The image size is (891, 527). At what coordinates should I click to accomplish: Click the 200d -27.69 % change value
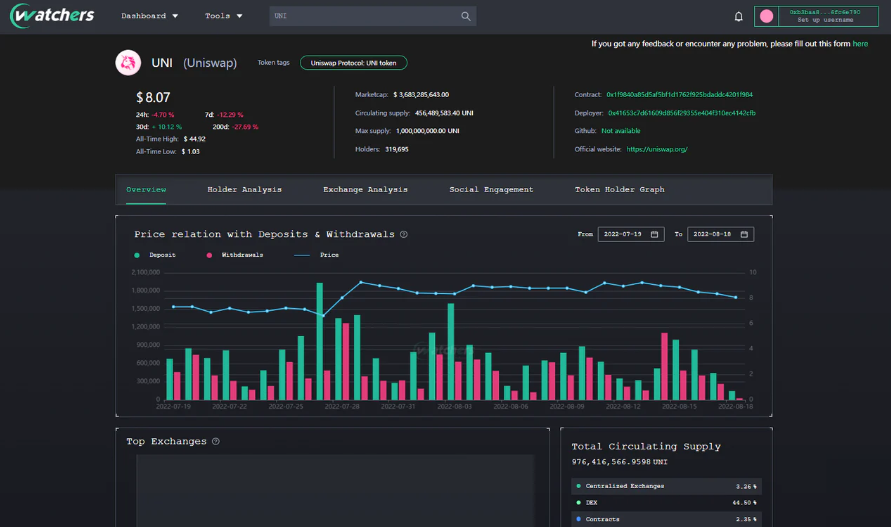tap(244, 127)
